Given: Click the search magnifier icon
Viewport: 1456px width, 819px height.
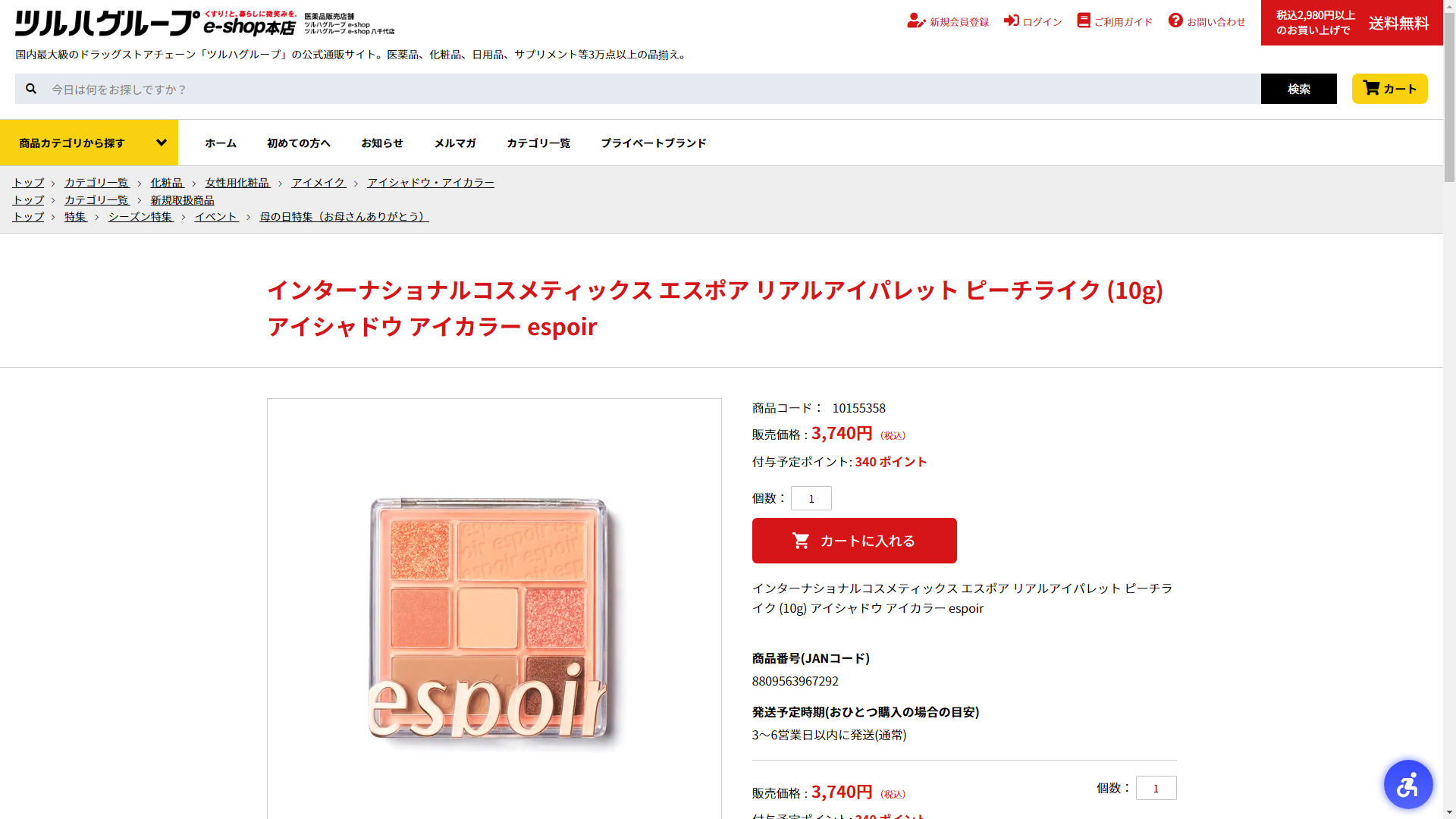Looking at the screenshot, I should pyautogui.click(x=31, y=89).
